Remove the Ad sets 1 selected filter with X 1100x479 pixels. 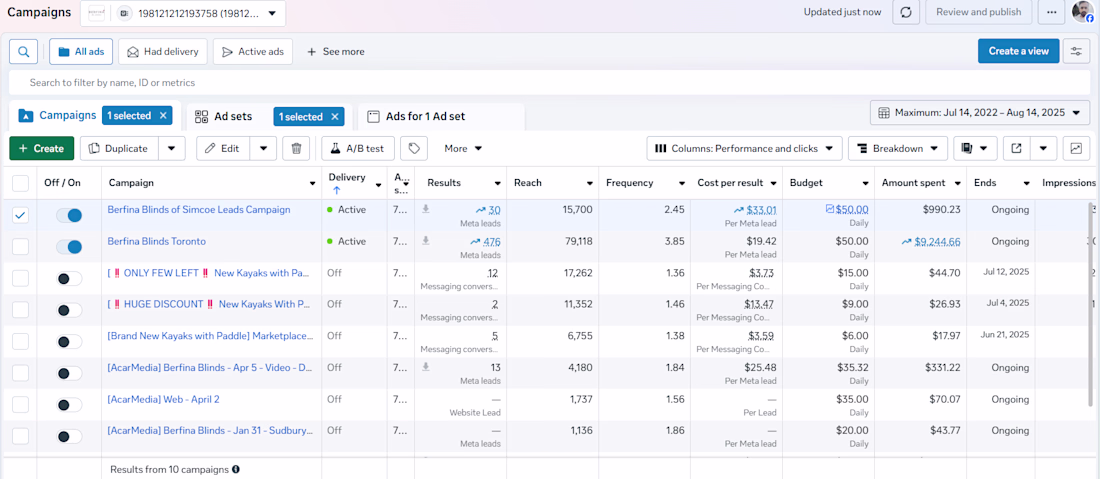click(335, 116)
